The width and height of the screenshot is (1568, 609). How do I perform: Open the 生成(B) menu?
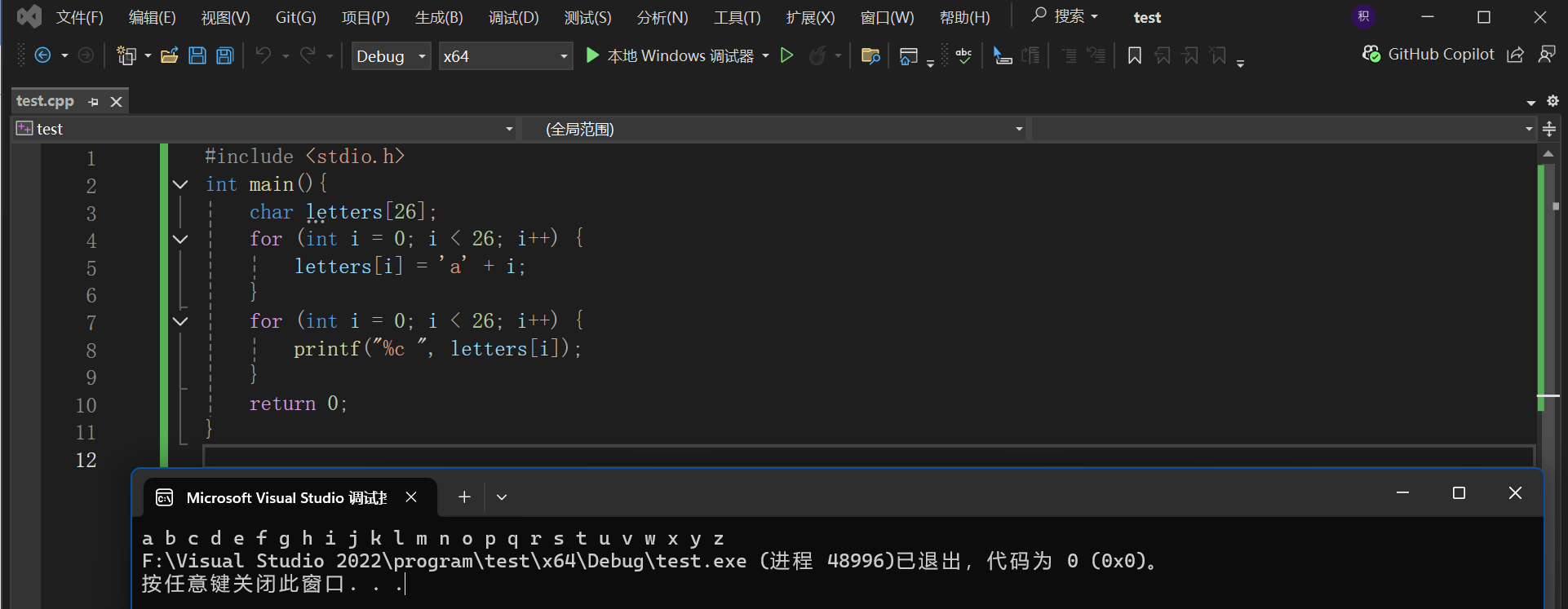[439, 17]
